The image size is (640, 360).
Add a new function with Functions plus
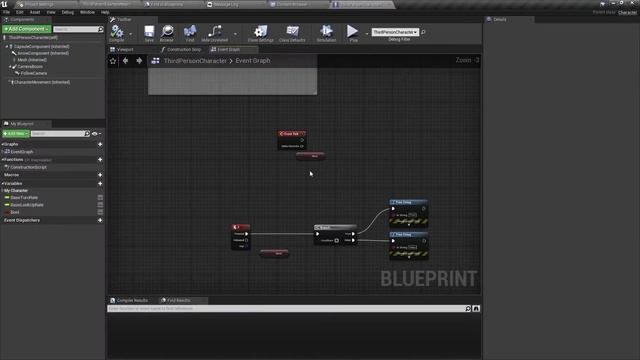tap(100, 160)
